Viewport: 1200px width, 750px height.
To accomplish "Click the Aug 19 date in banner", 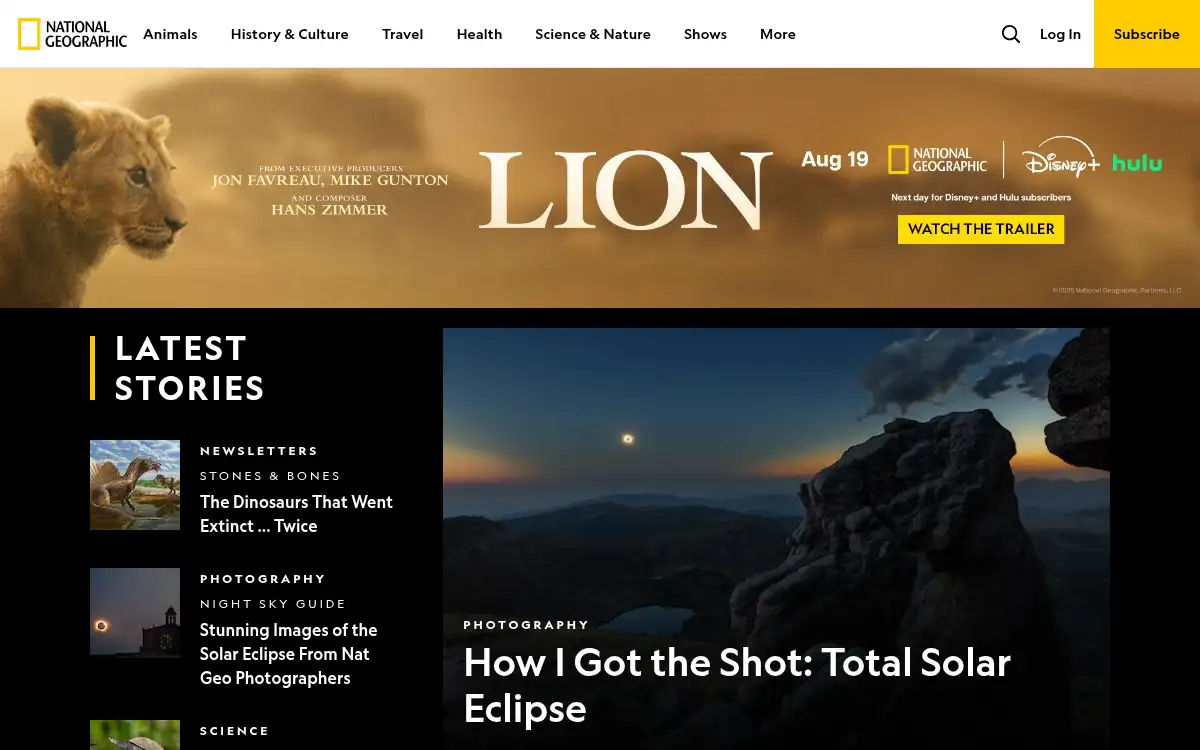I will pos(835,159).
